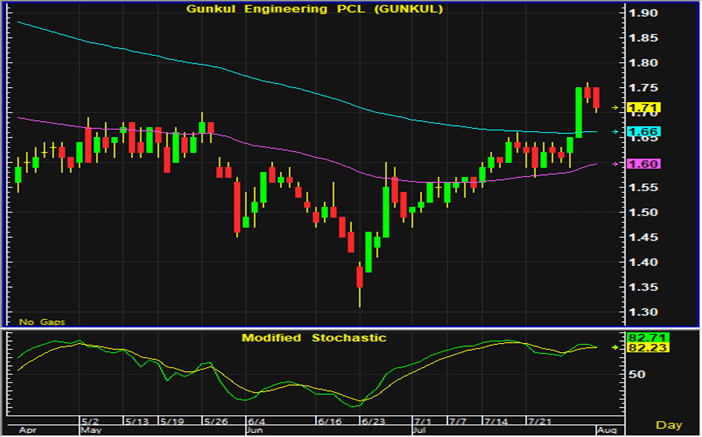Click the cyan 1.66 moving average tag
This screenshot has height=437, width=702.
(x=638, y=131)
